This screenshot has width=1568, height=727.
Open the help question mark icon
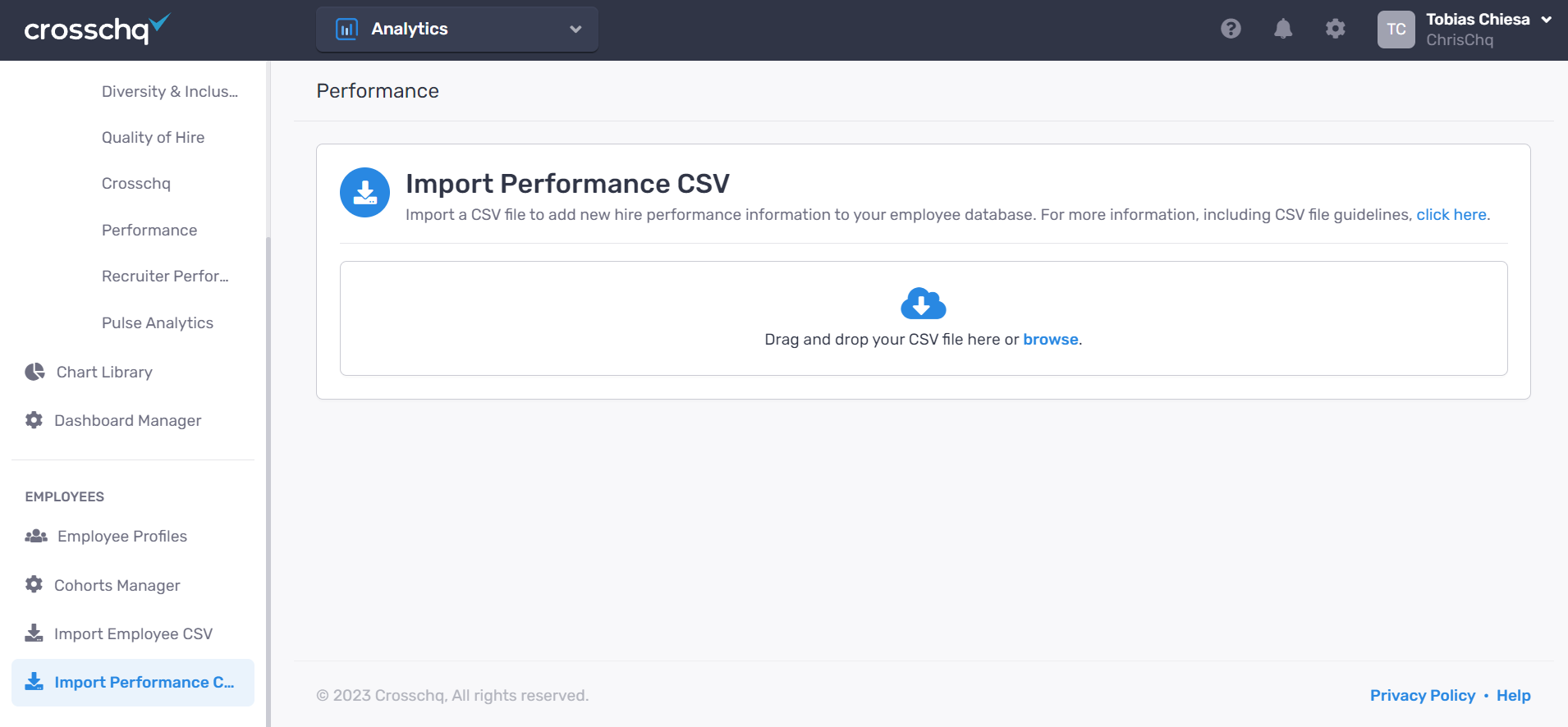pos(1231,30)
